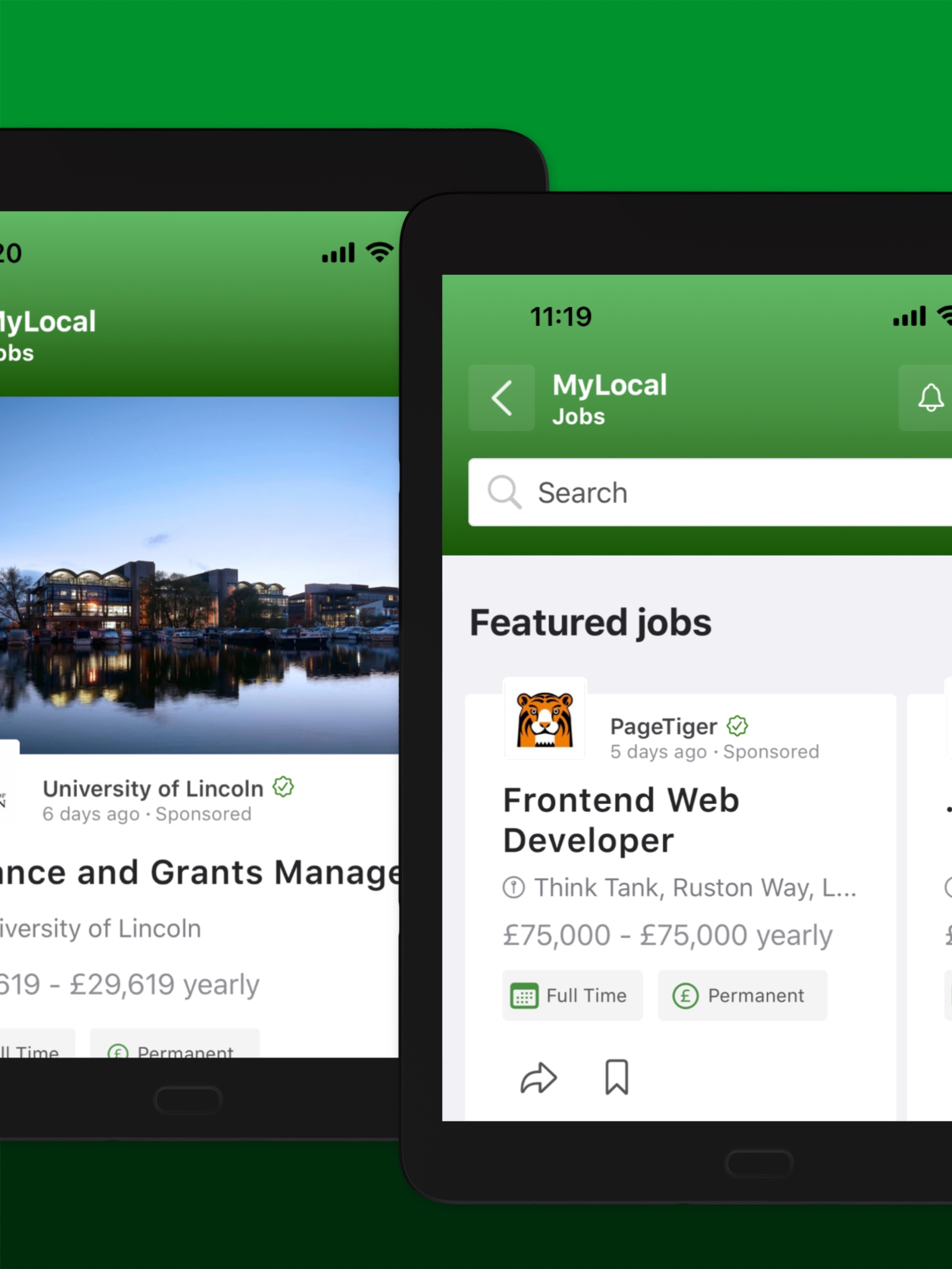Open the University of Lincoln company name

pos(153,788)
